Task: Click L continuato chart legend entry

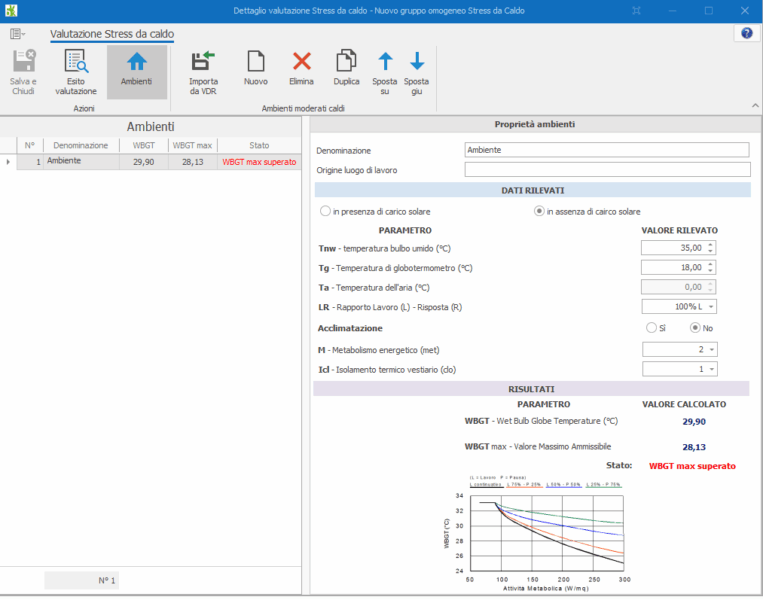Action: [x=486, y=485]
